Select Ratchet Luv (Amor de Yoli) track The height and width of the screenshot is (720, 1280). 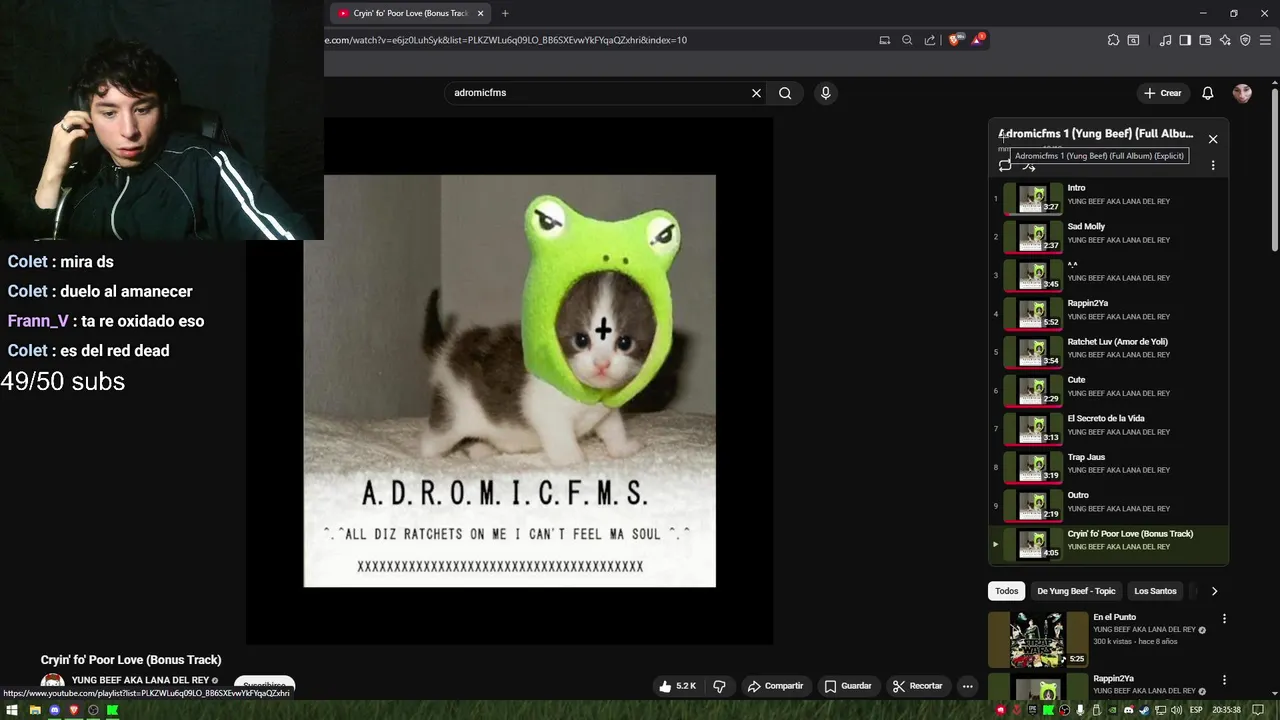1109,352
